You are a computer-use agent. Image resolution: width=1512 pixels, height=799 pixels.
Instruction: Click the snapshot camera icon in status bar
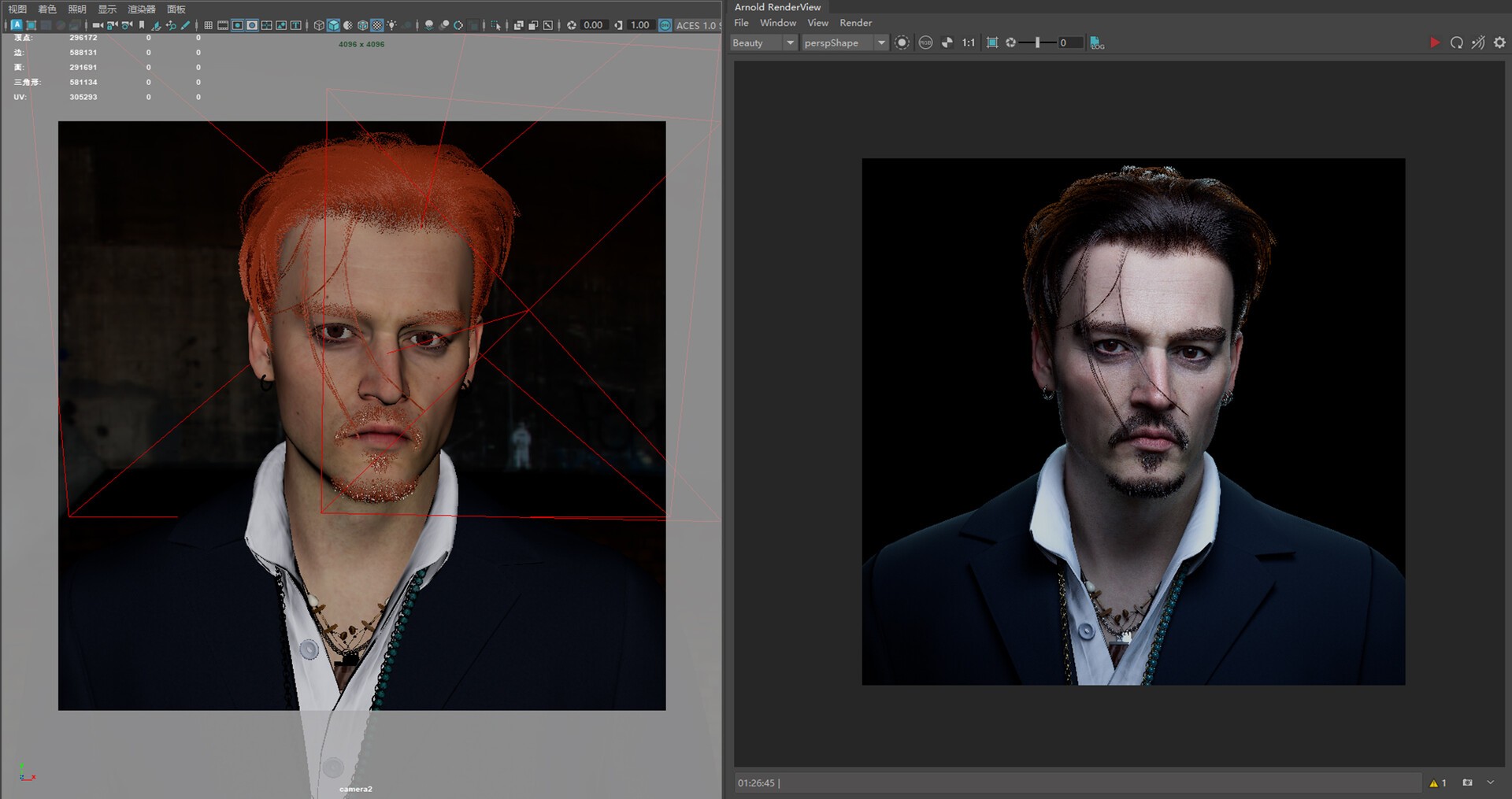tap(1467, 782)
